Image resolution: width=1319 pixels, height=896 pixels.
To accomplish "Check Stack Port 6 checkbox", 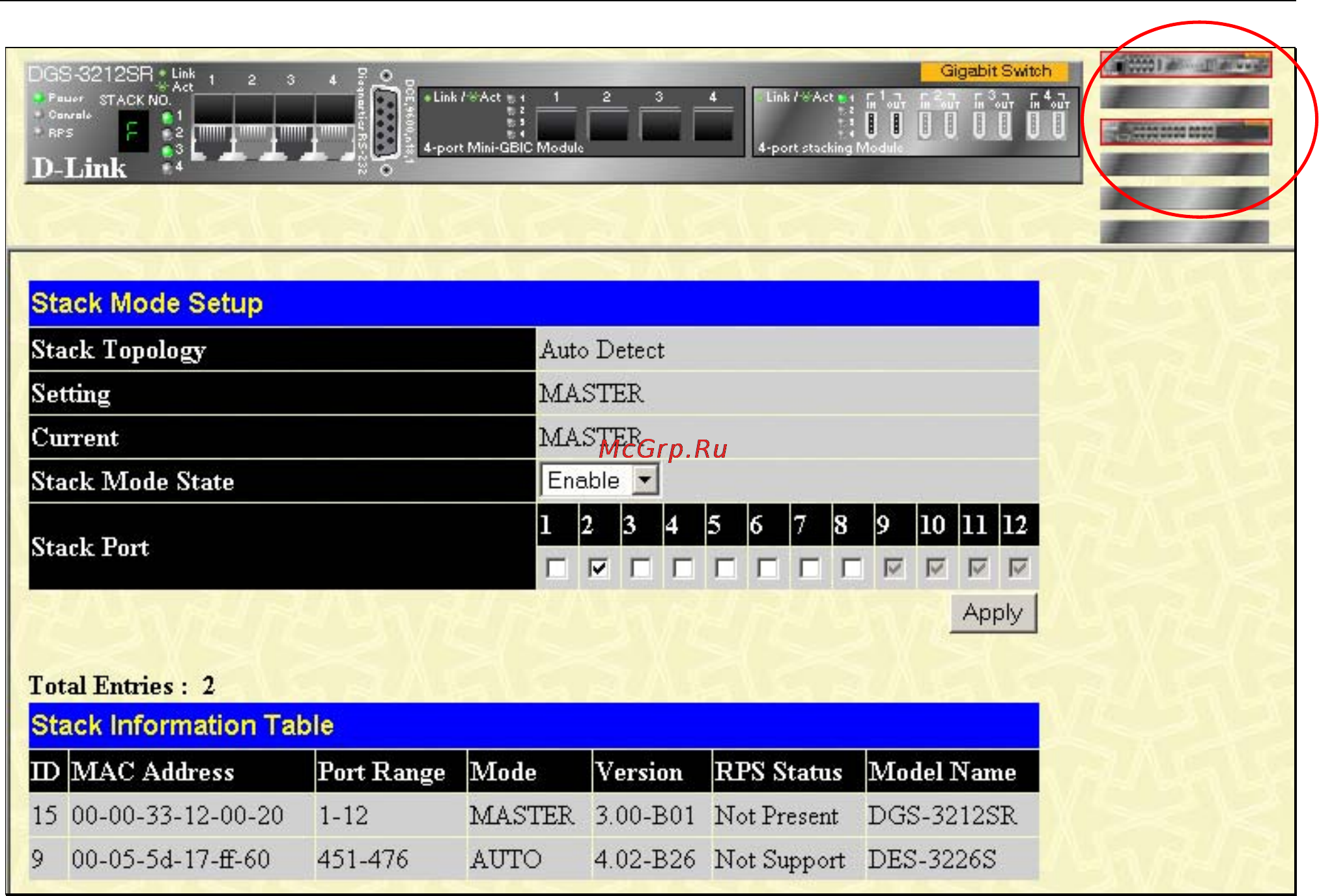I will pos(768,568).
